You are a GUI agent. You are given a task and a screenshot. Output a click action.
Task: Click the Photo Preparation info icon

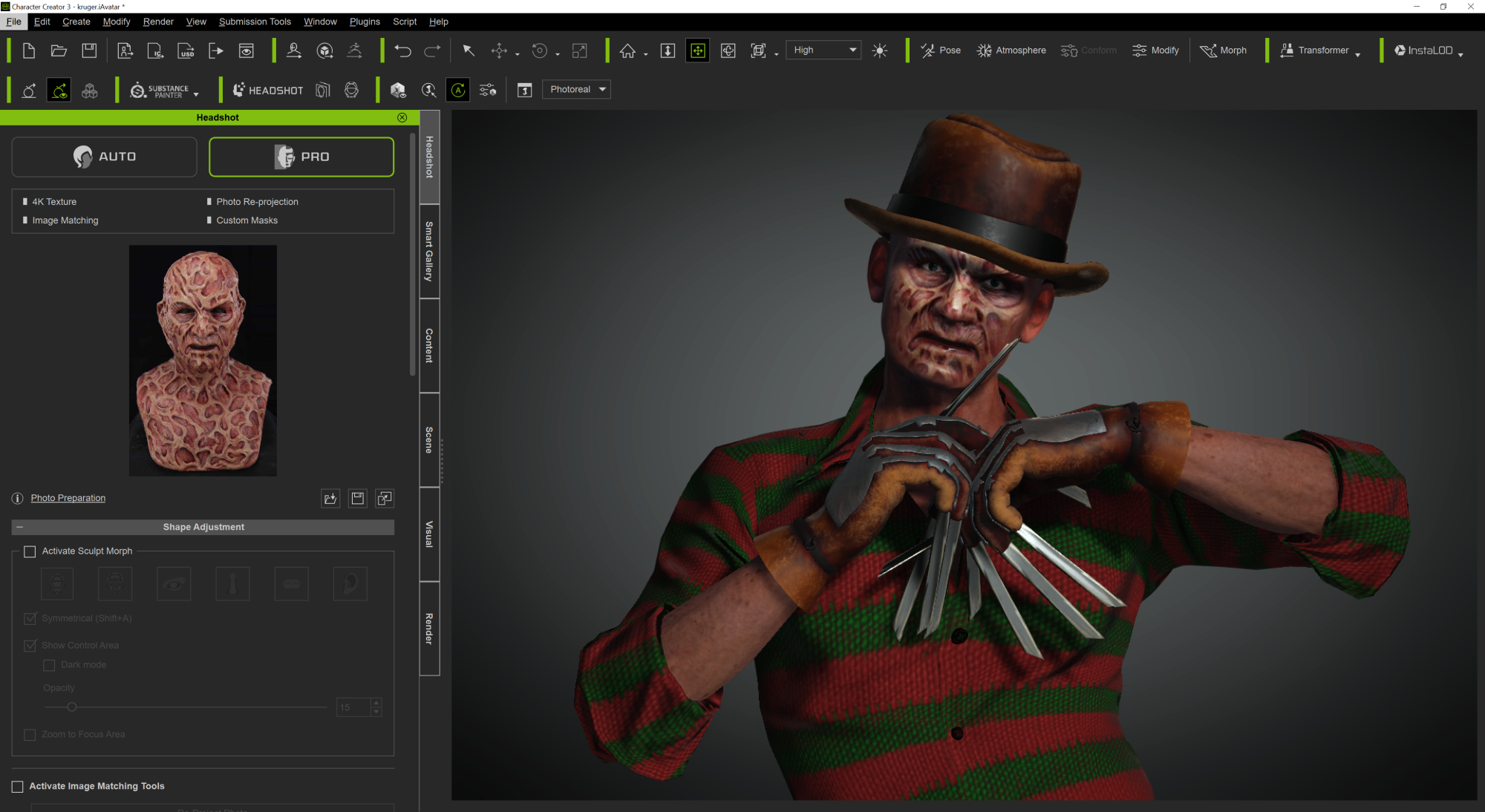pos(18,498)
